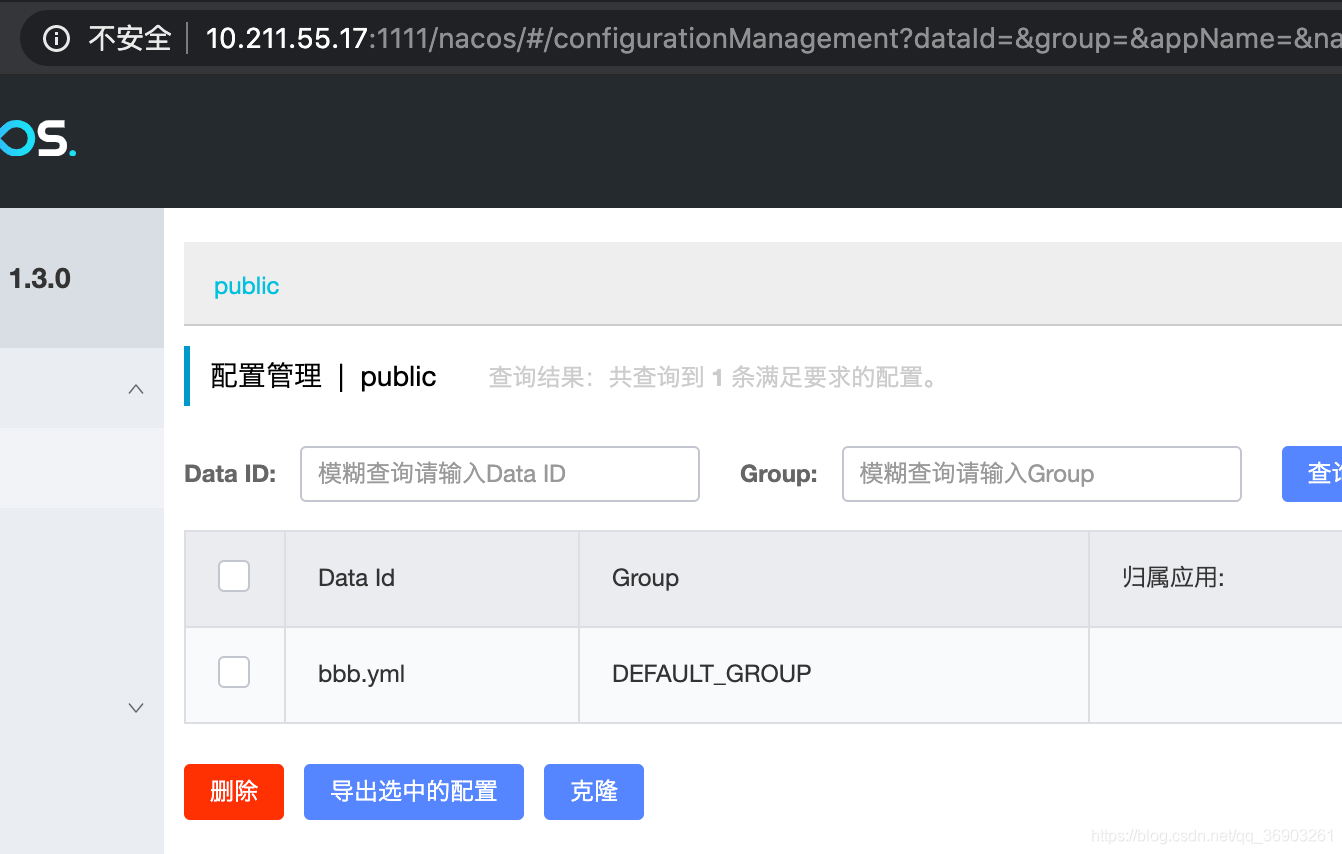
Task: Collapse the sidebar menu with the up chevron
Action: pyautogui.click(x=137, y=389)
